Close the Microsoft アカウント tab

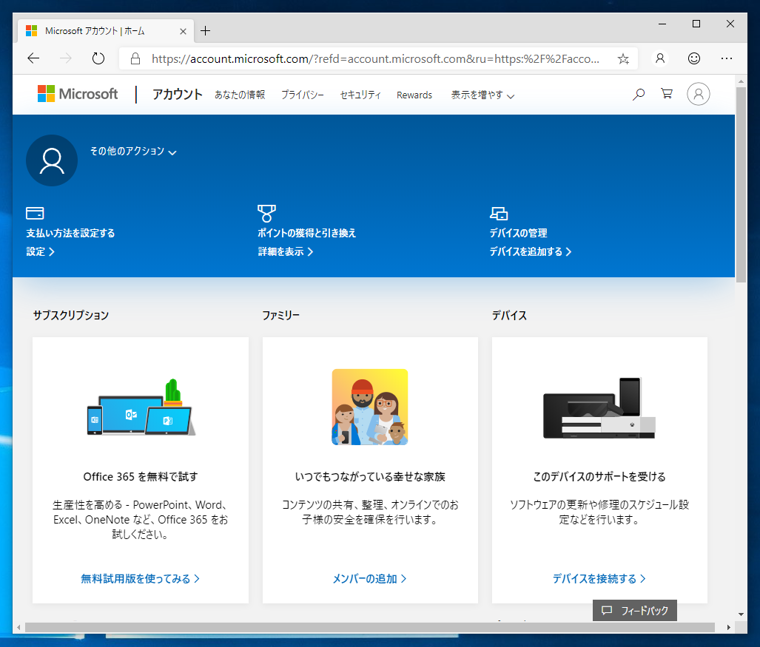183,32
